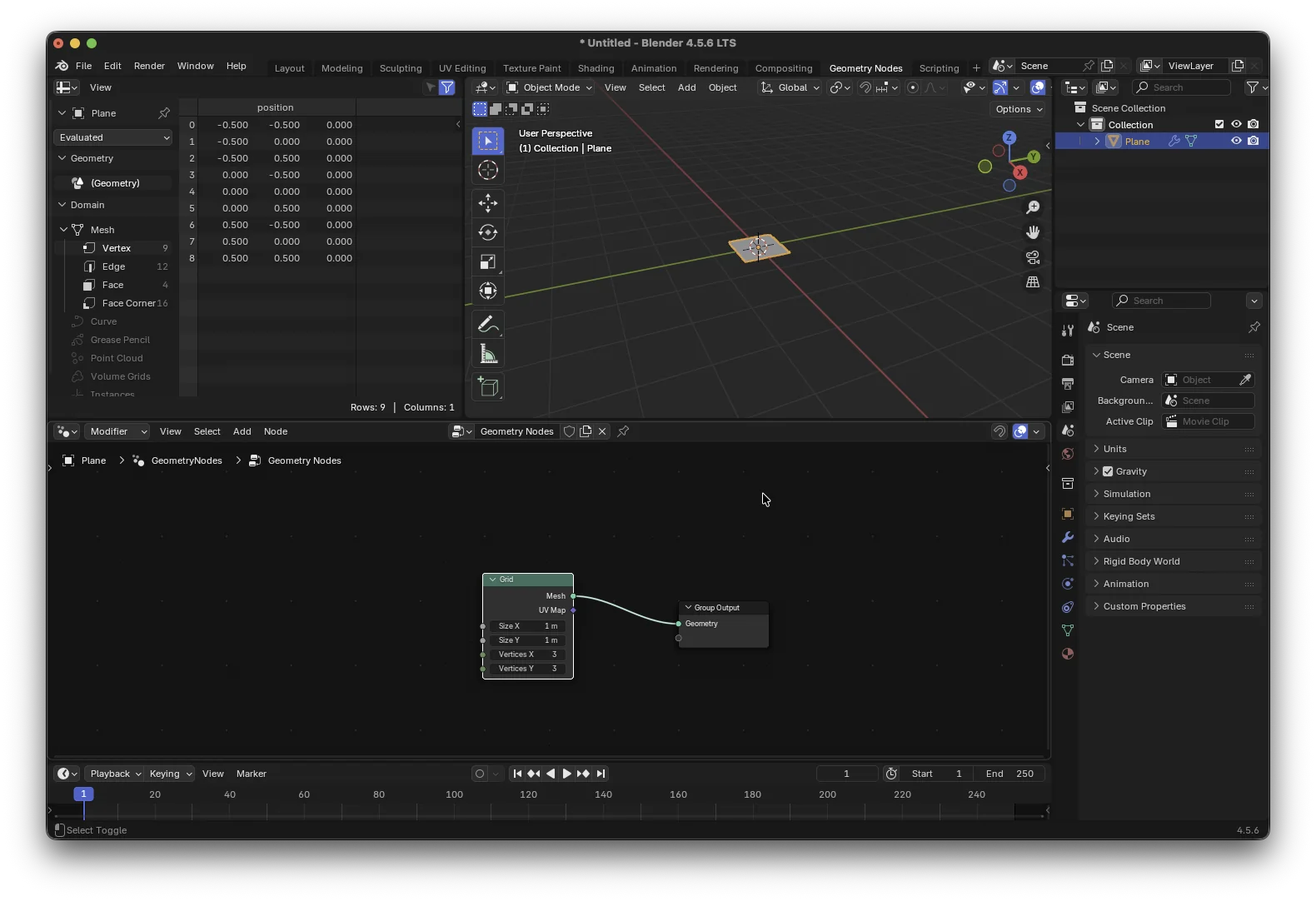Select the Cursor tool in viewport toolbar
The height and width of the screenshot is (901, 1316).
pyautogui.click(x=488, y=171)
